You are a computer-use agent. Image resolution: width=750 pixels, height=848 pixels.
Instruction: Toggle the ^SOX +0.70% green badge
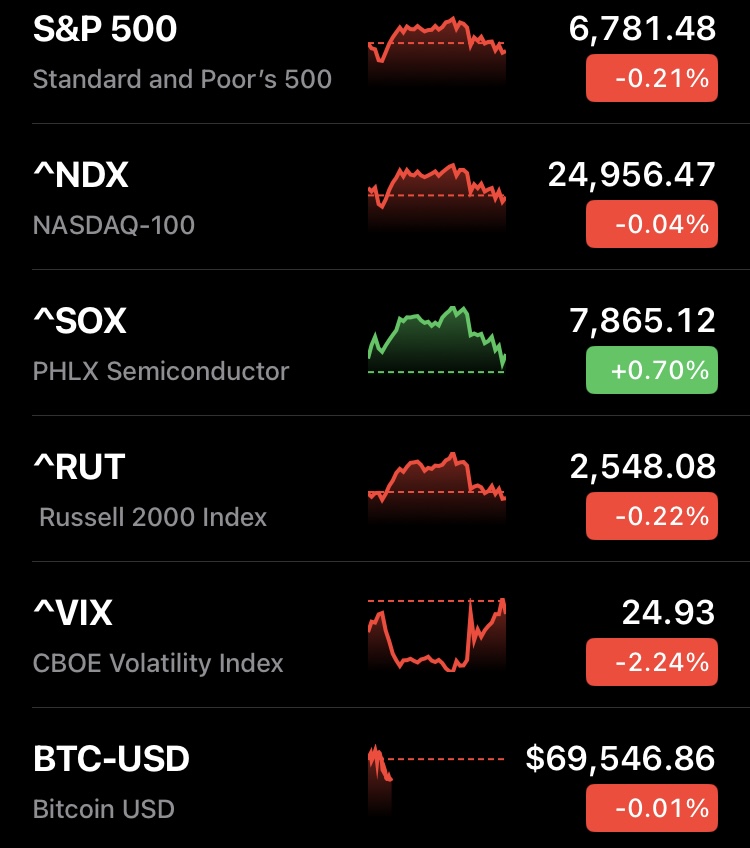tap(651, 370)
